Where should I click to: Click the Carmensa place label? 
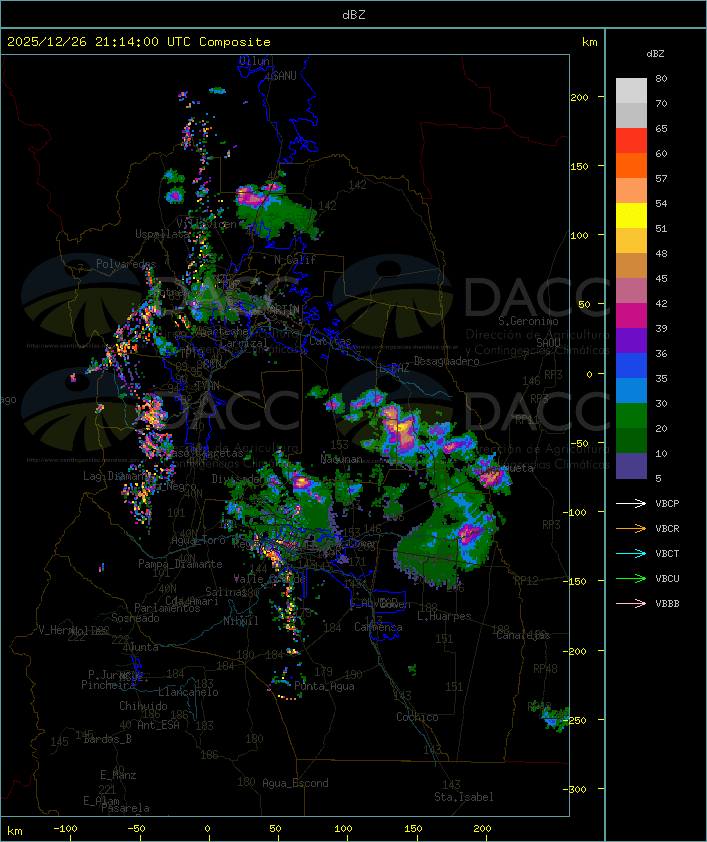[x=378, y=627]
